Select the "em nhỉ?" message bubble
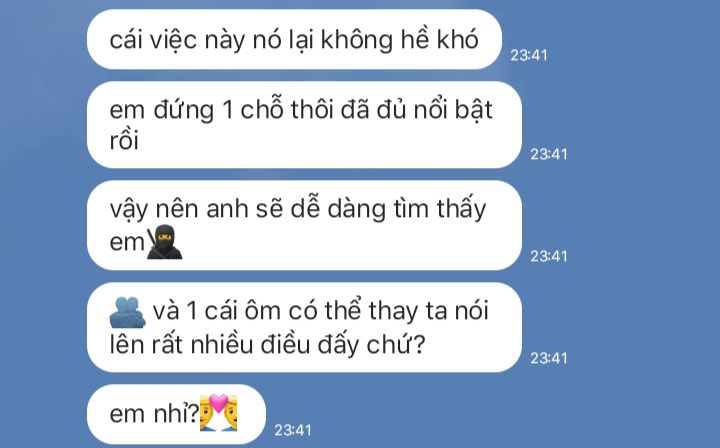 176,414
